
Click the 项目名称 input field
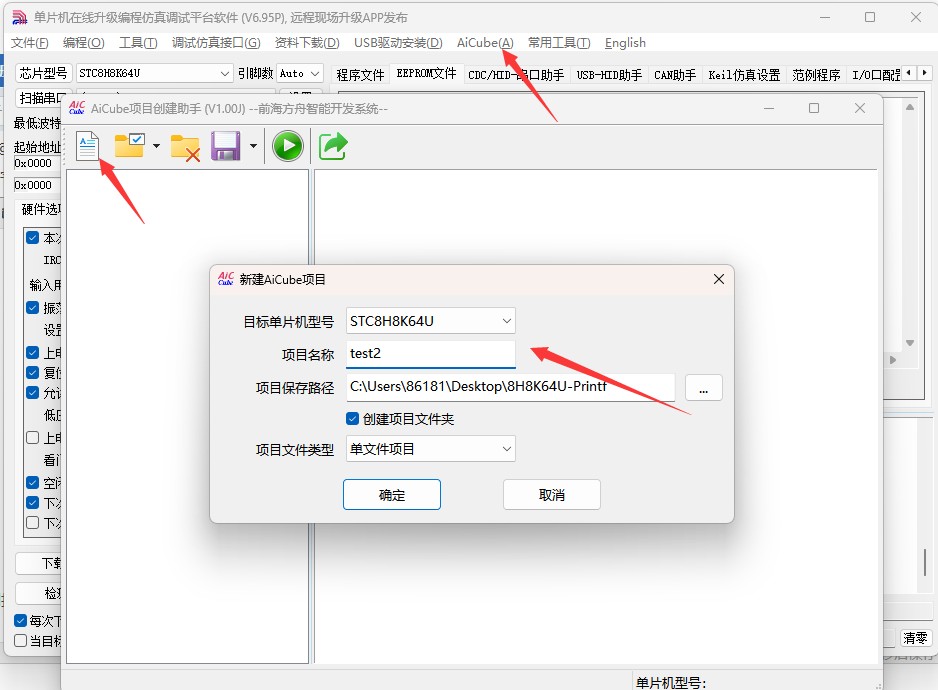[x=431, y=354]
